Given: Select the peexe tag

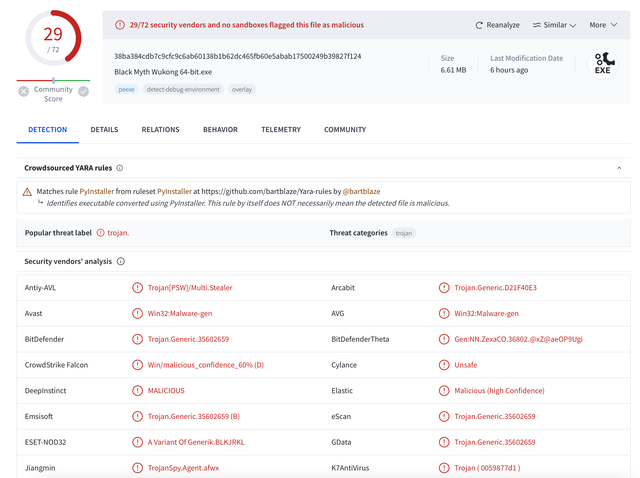Looking at the screenshot, I should point(127,89).
